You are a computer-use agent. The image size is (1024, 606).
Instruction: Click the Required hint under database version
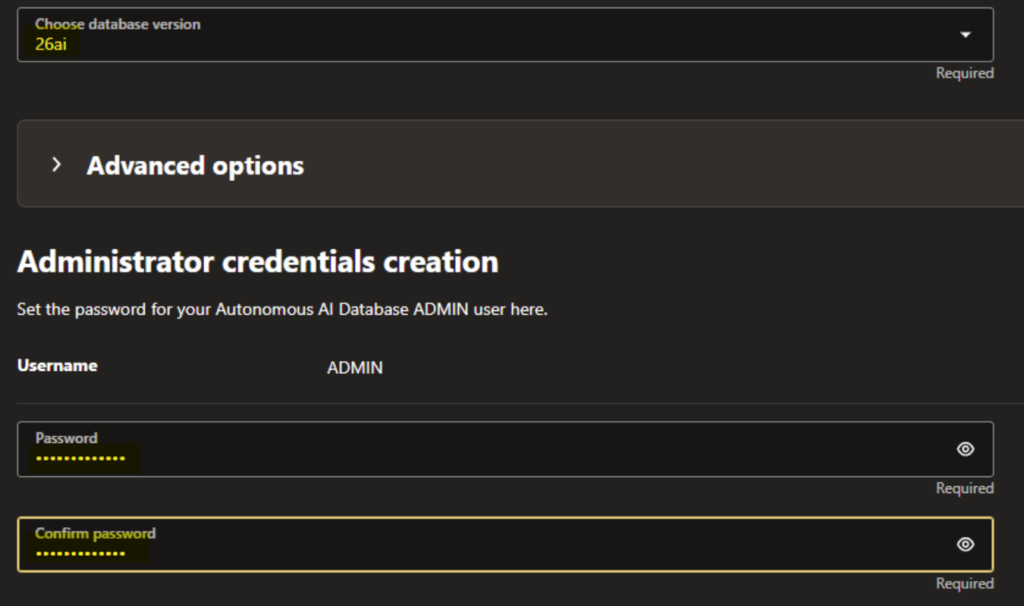tap(964, 73)
